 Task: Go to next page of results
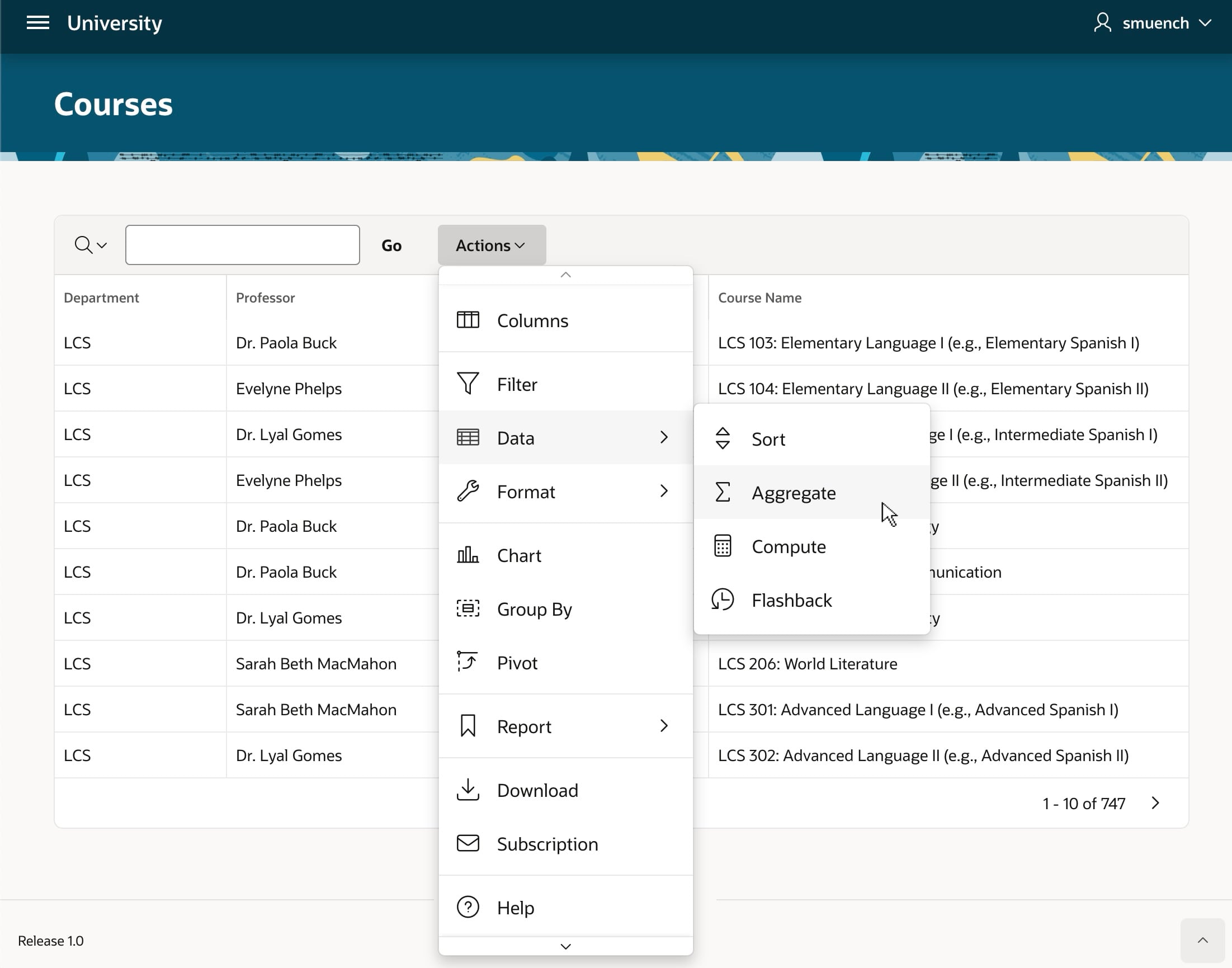[x=1155, y=802]
